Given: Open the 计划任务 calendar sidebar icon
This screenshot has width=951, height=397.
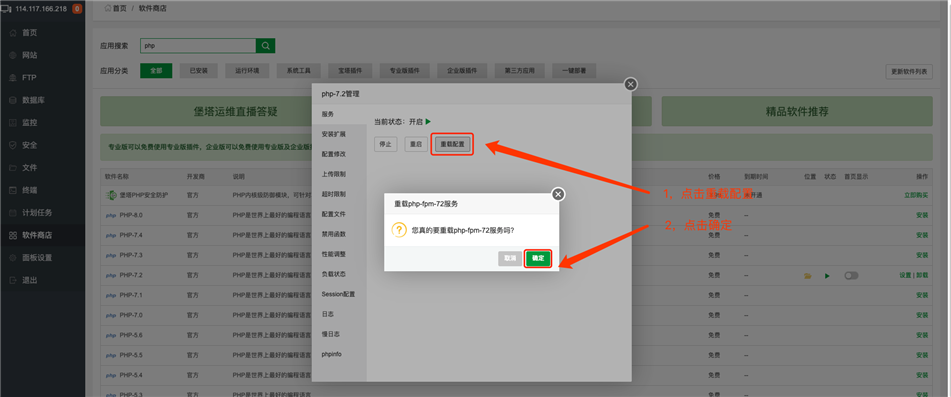Looking at the screenshot, I should [13, 213].
